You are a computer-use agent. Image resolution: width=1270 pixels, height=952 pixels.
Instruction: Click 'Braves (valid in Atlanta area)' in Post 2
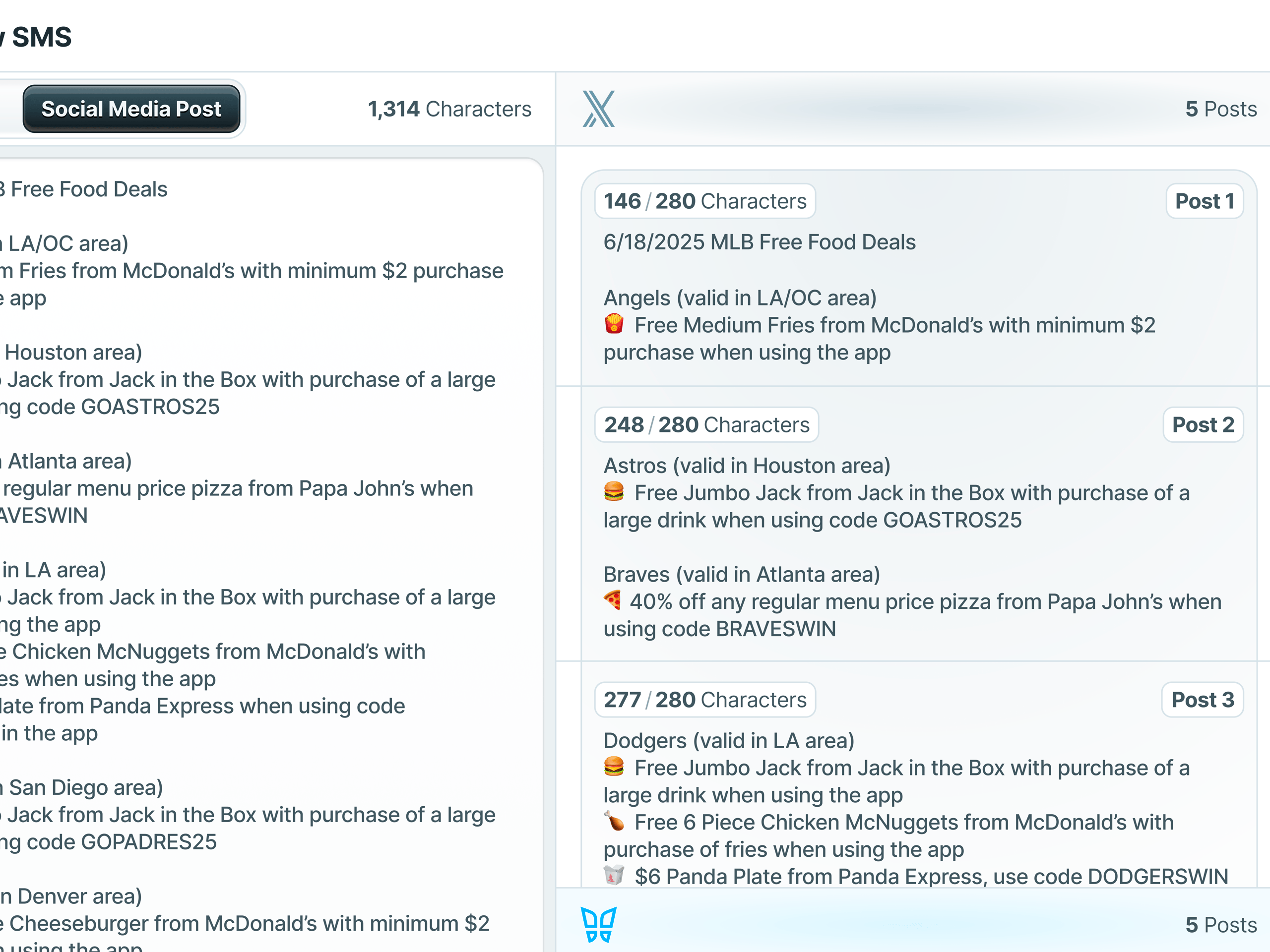pos(742,574)
